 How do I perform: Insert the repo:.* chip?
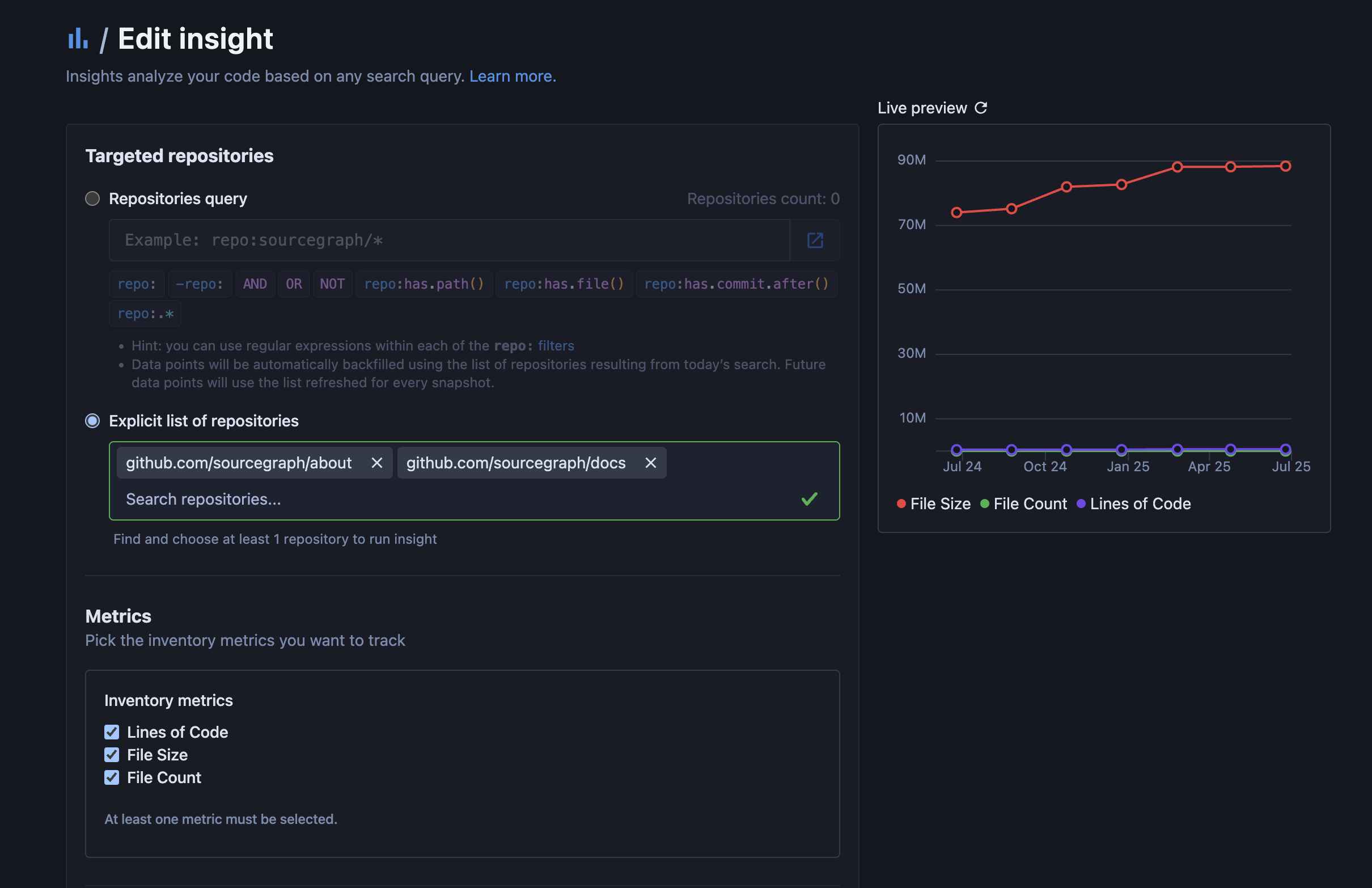(145, 314)
